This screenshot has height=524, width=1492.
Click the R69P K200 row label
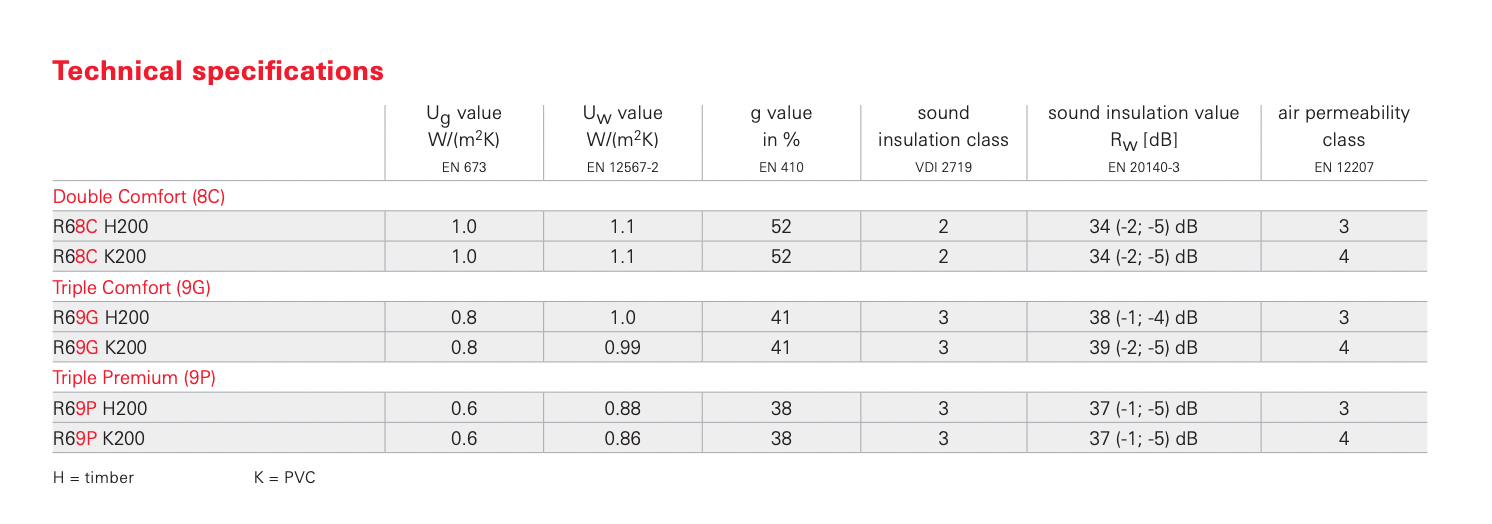pos(101,437)
